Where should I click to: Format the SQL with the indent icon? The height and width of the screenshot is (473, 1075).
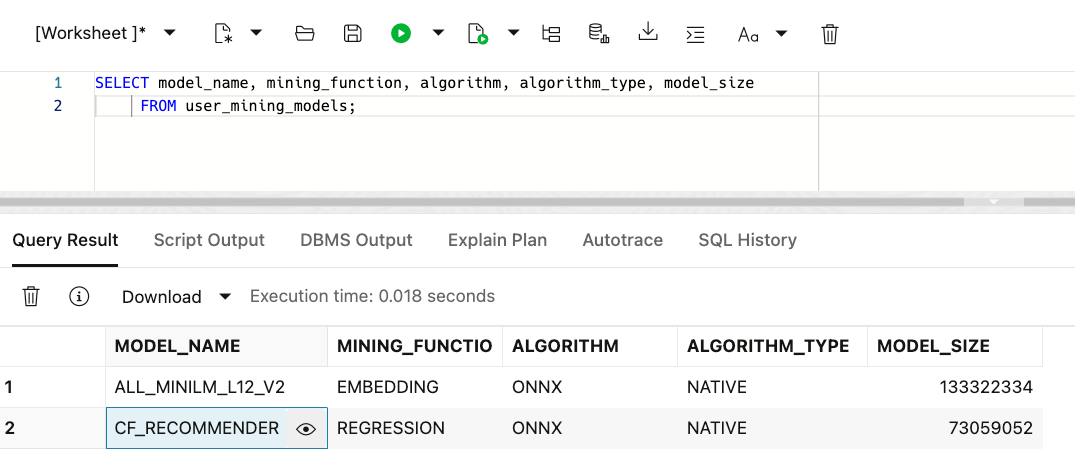click(696, 33)
